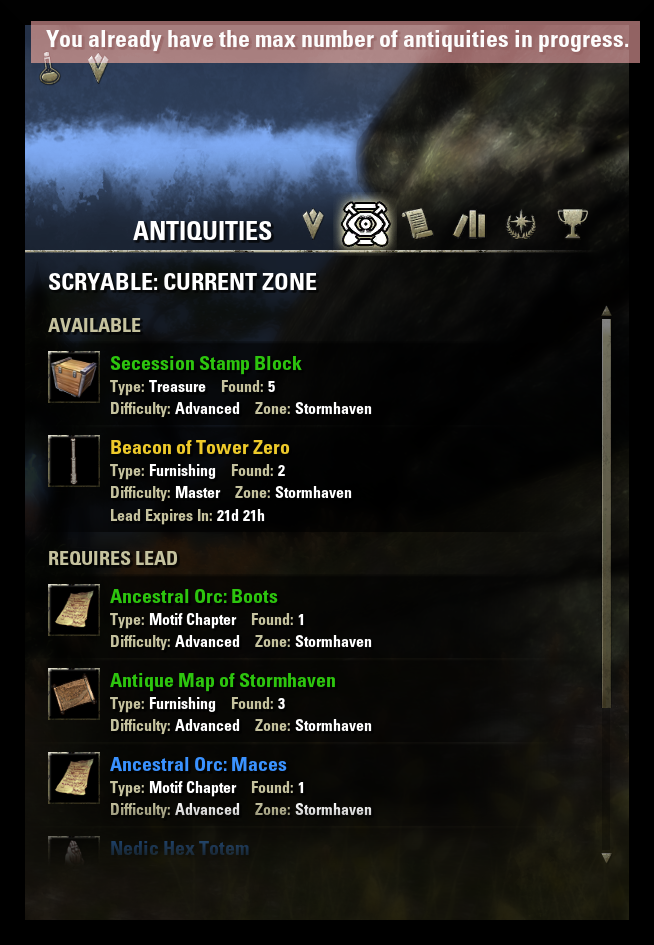Open the trophy Achievements tab

(x=573, y=224)
